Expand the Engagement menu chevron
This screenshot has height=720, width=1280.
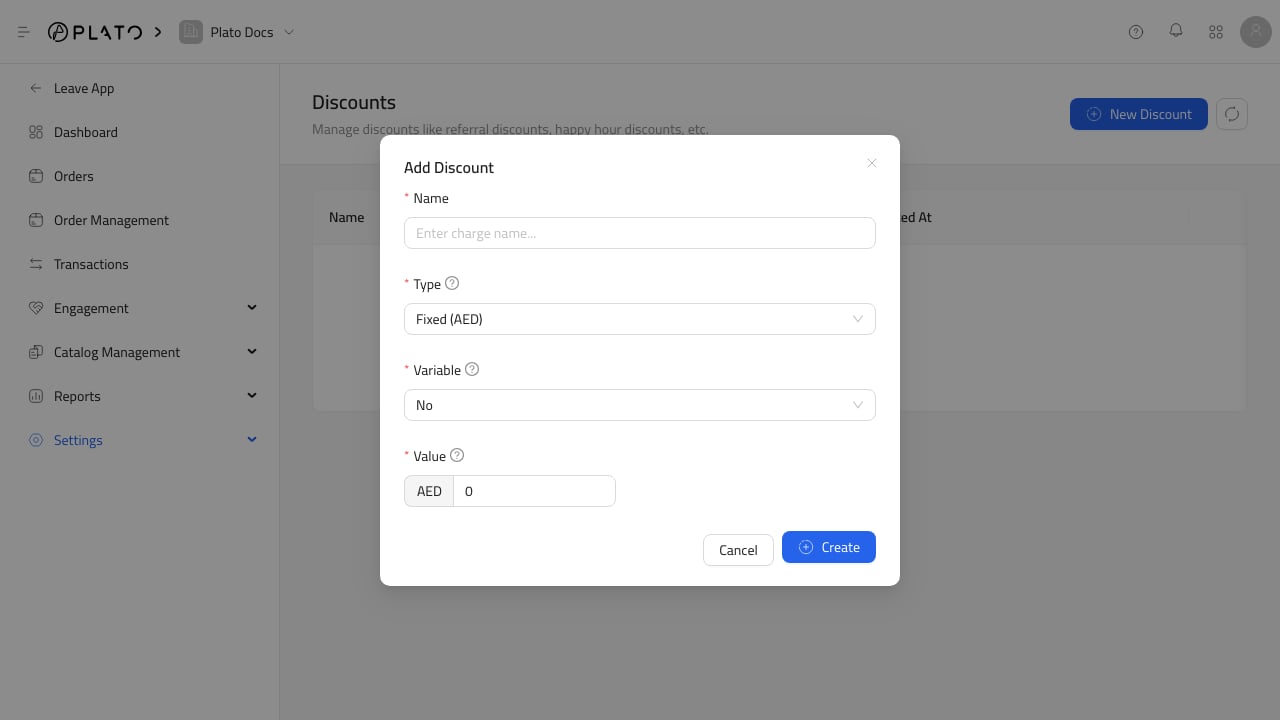click(252, 308)
